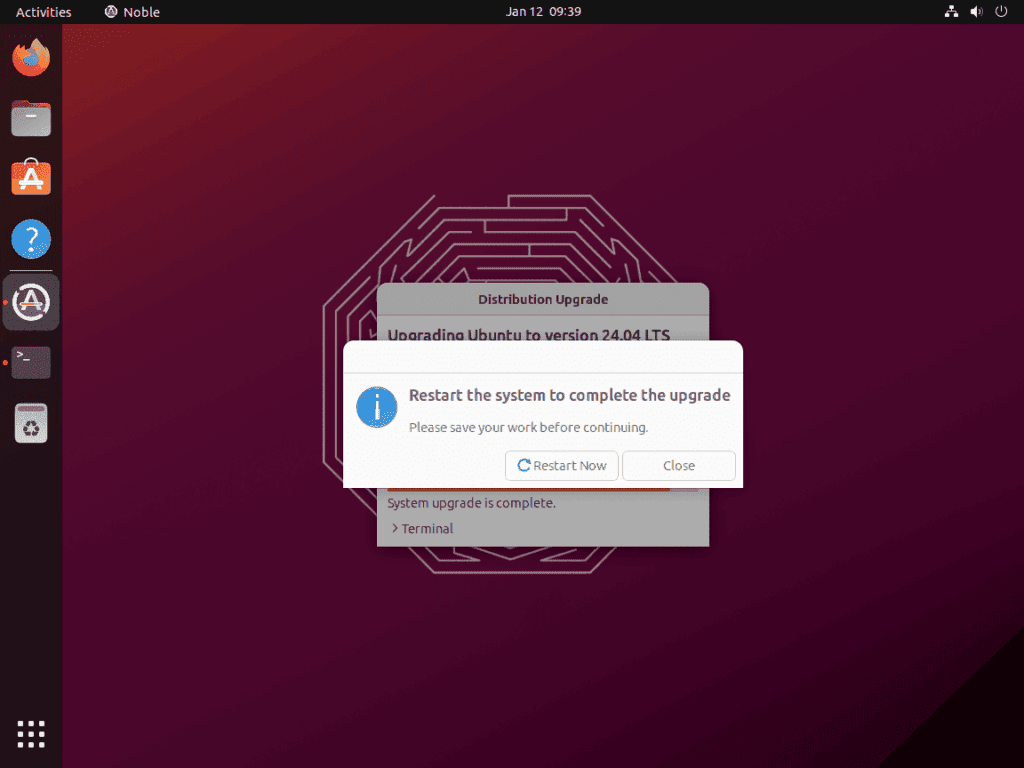Select the Distribution Upgrade window title bar
This screenshot has width=1024, height=768.
point(543,299)
